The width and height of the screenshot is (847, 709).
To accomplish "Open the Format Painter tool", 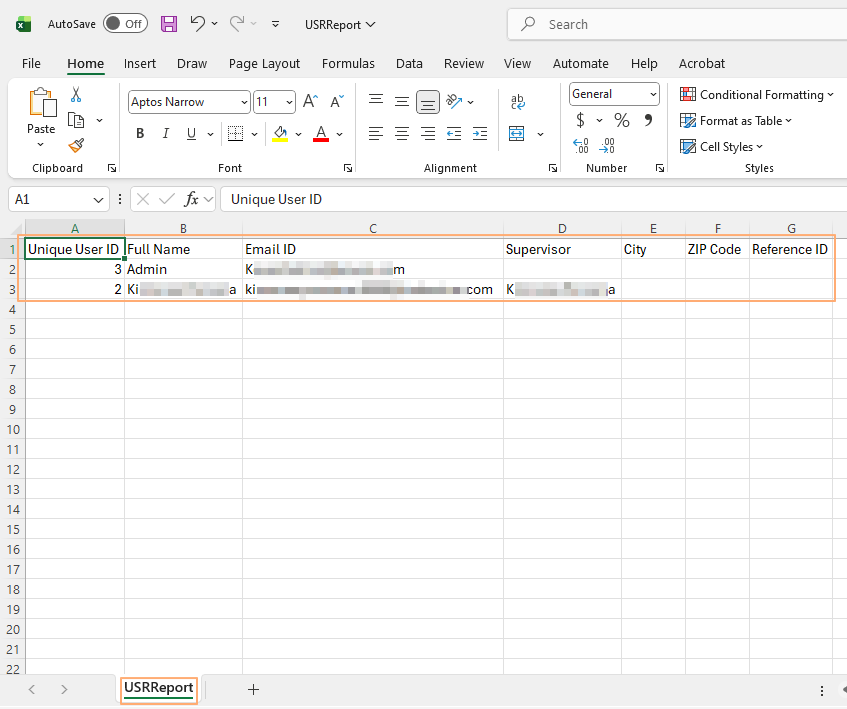I will coord(75,145).
